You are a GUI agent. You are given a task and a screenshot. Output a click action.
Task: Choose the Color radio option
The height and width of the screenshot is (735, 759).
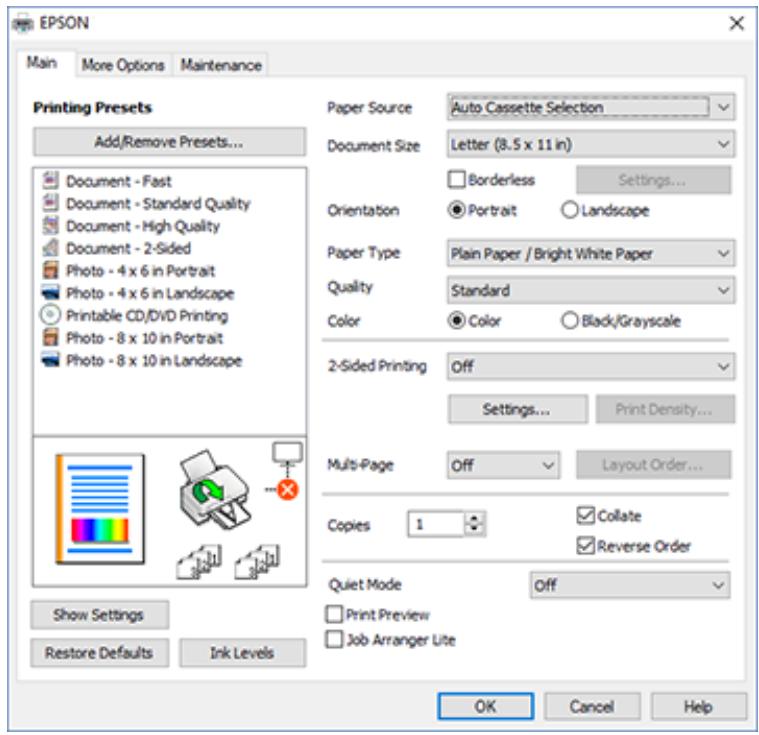pos(456,321)
